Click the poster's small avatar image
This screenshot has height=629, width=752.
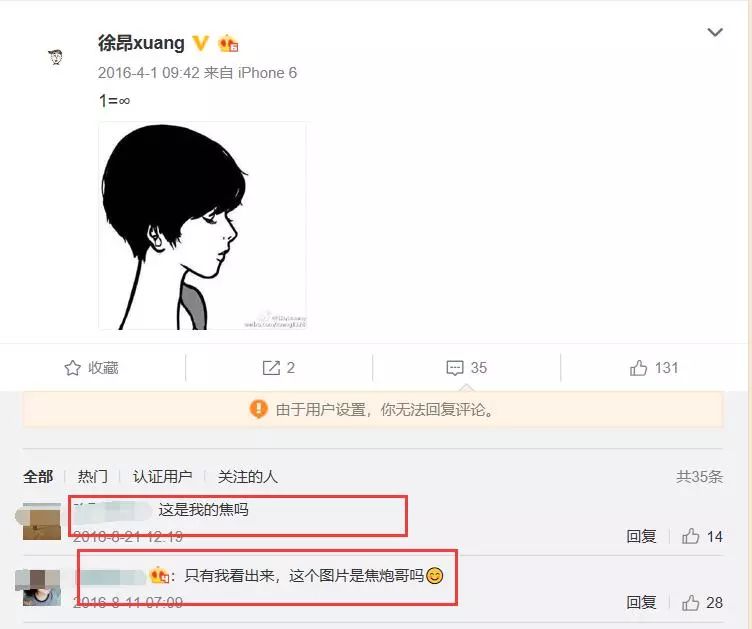tap(56, 57)
